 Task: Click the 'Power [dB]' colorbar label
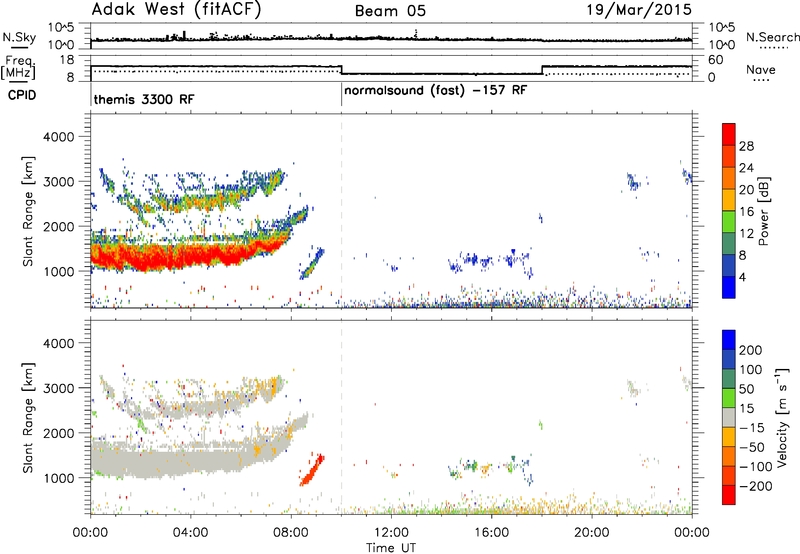click(x=763, y=211)
